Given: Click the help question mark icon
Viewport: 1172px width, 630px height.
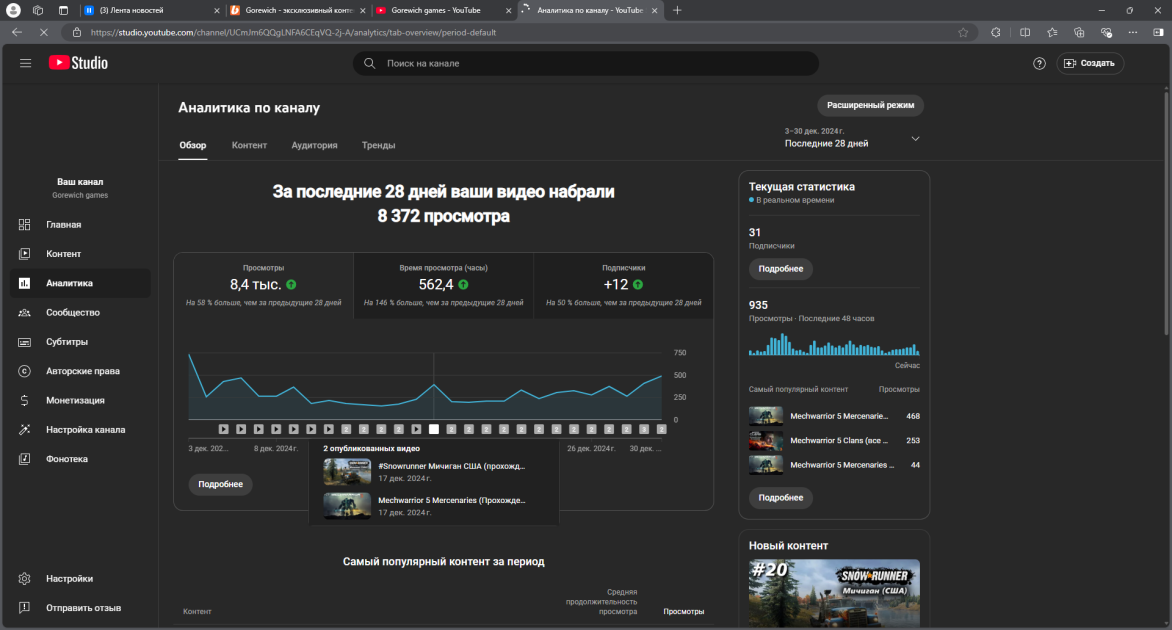Looking at the screenshot, I should (x=1039, y=64).
